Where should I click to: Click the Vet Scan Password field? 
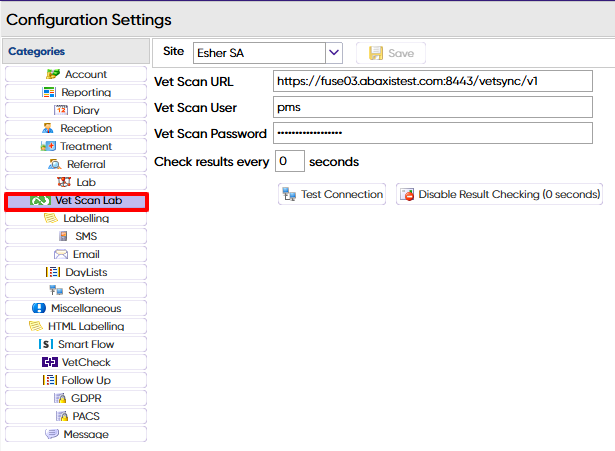click(x=433, y=133)
